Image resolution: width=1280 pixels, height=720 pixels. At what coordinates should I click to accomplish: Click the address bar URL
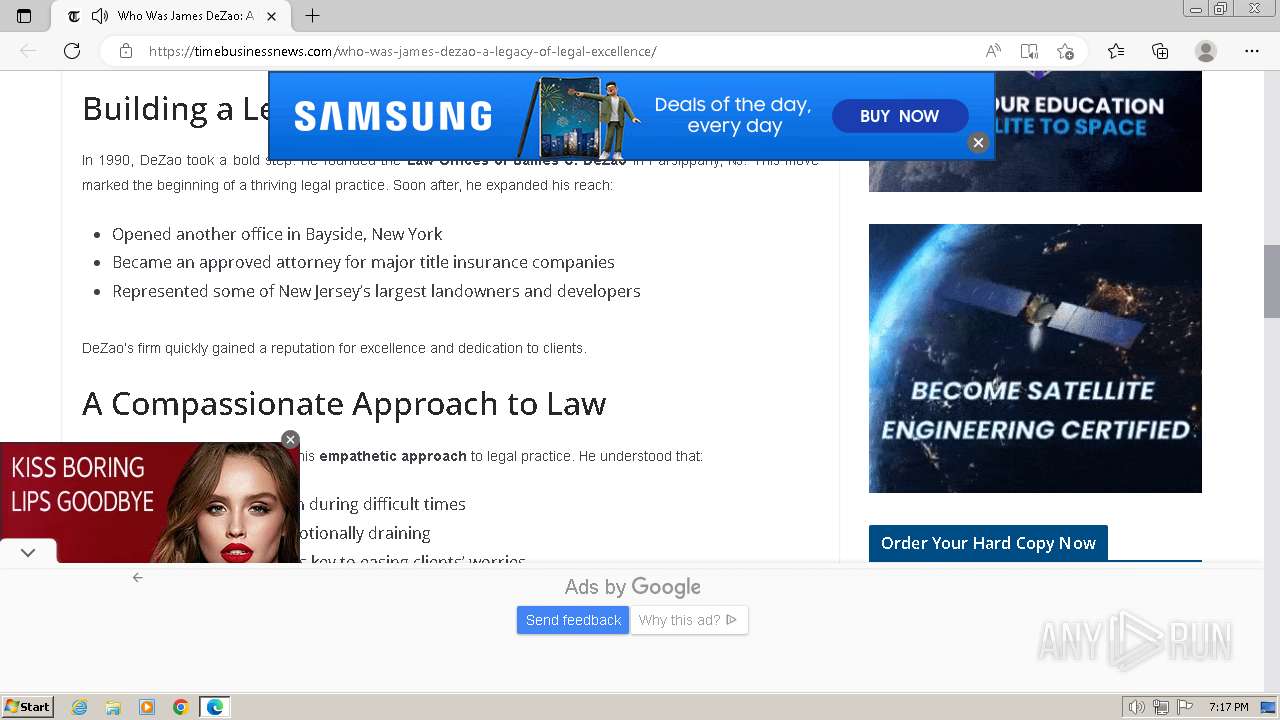click(x=402, y=51)
